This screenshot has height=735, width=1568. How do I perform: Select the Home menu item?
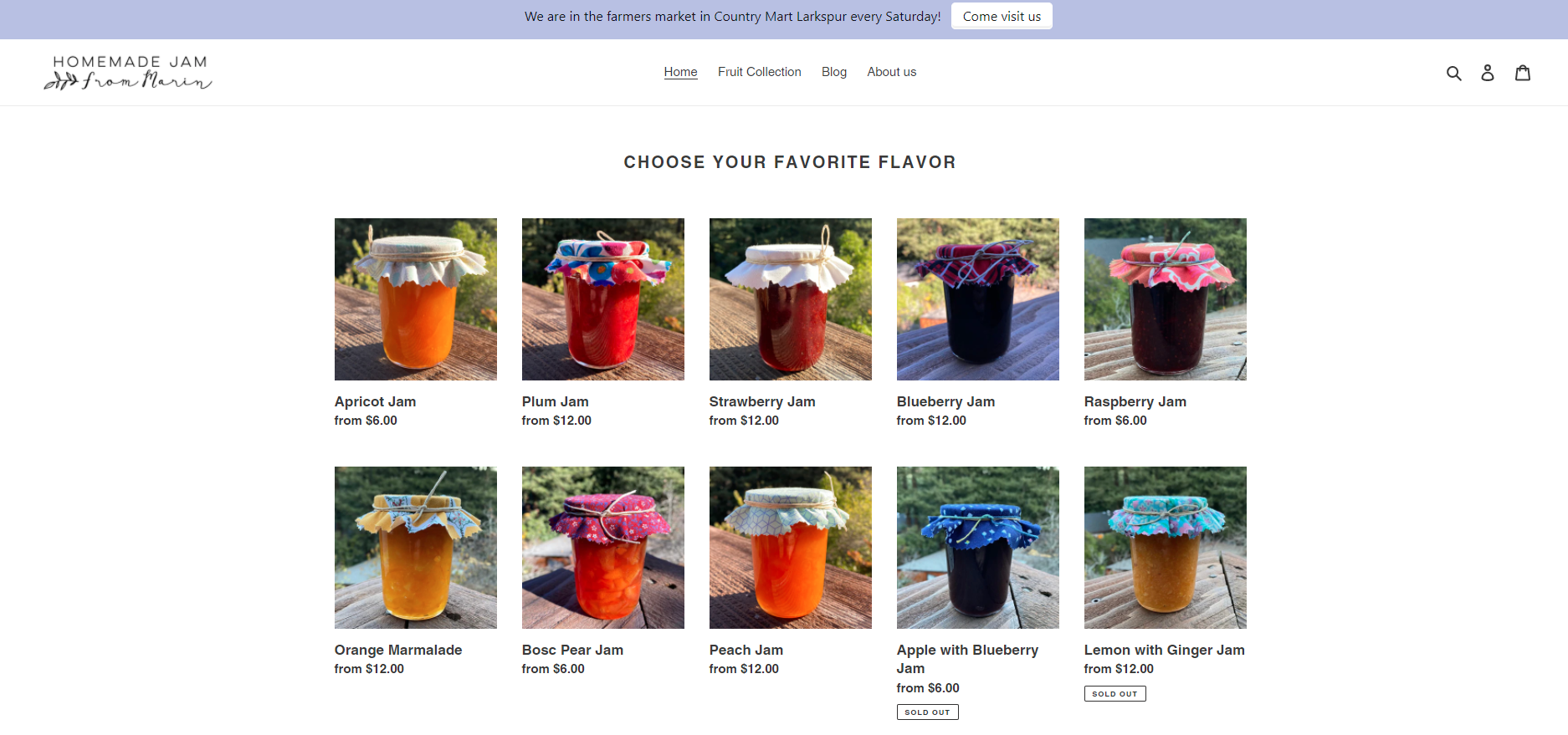[x=680, y=72]
